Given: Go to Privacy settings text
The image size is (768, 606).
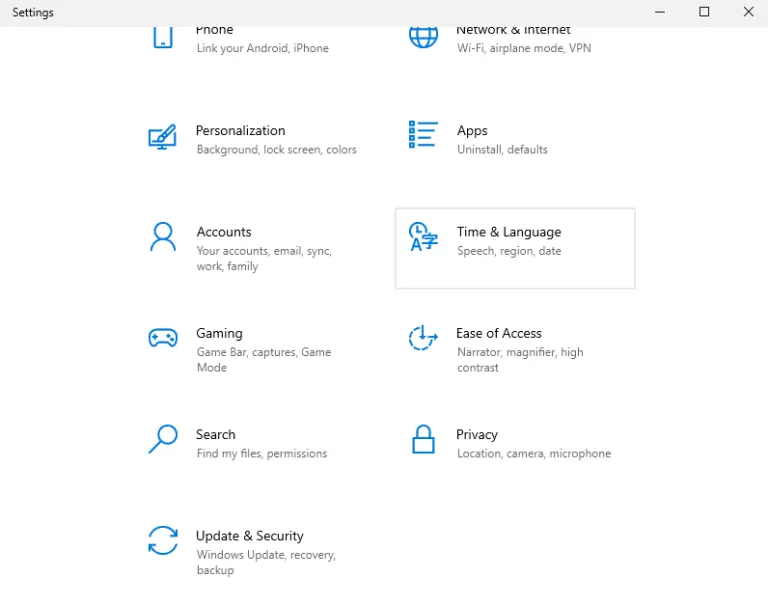Looking at the screenshot, I should point(477,435).
